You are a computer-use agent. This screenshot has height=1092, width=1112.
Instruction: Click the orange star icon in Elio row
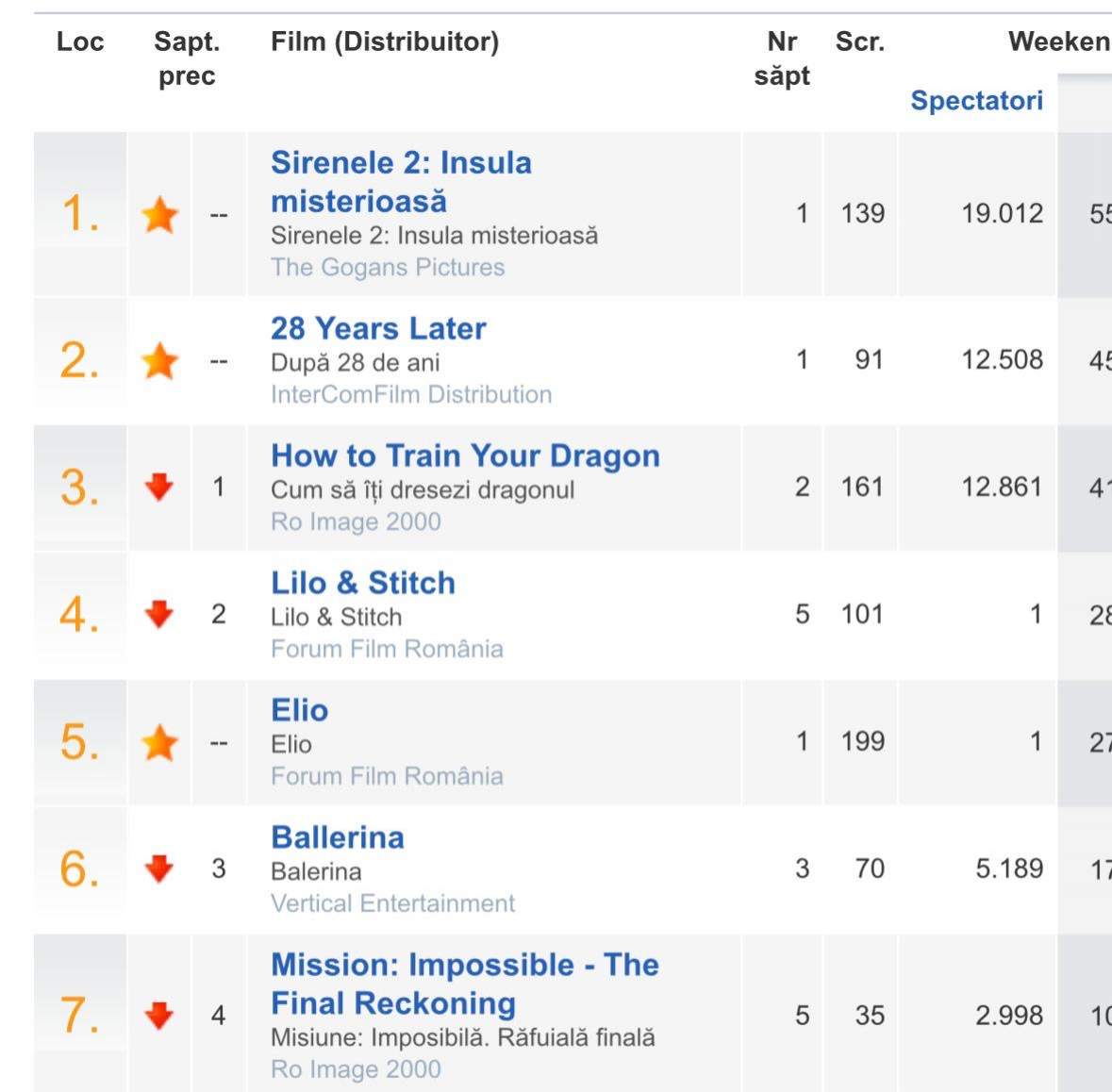click(159, 742)
